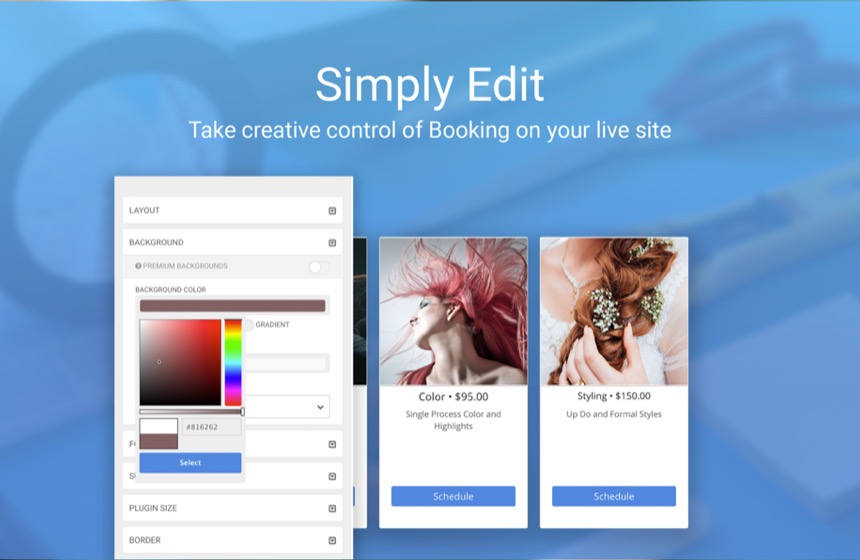Click the Premium Backgrounds help icon
860x560 pixels.
pos(138,266)
